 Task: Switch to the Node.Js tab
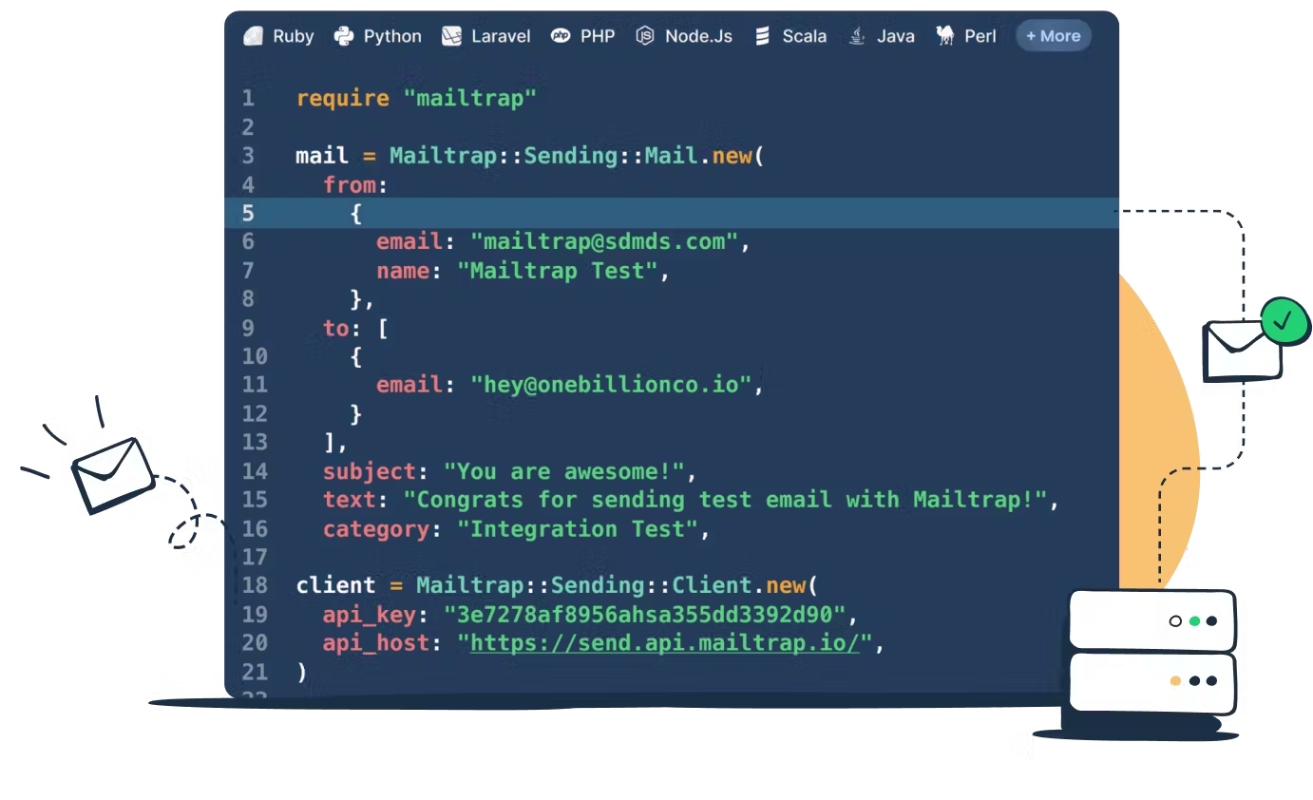coord(684,36)
